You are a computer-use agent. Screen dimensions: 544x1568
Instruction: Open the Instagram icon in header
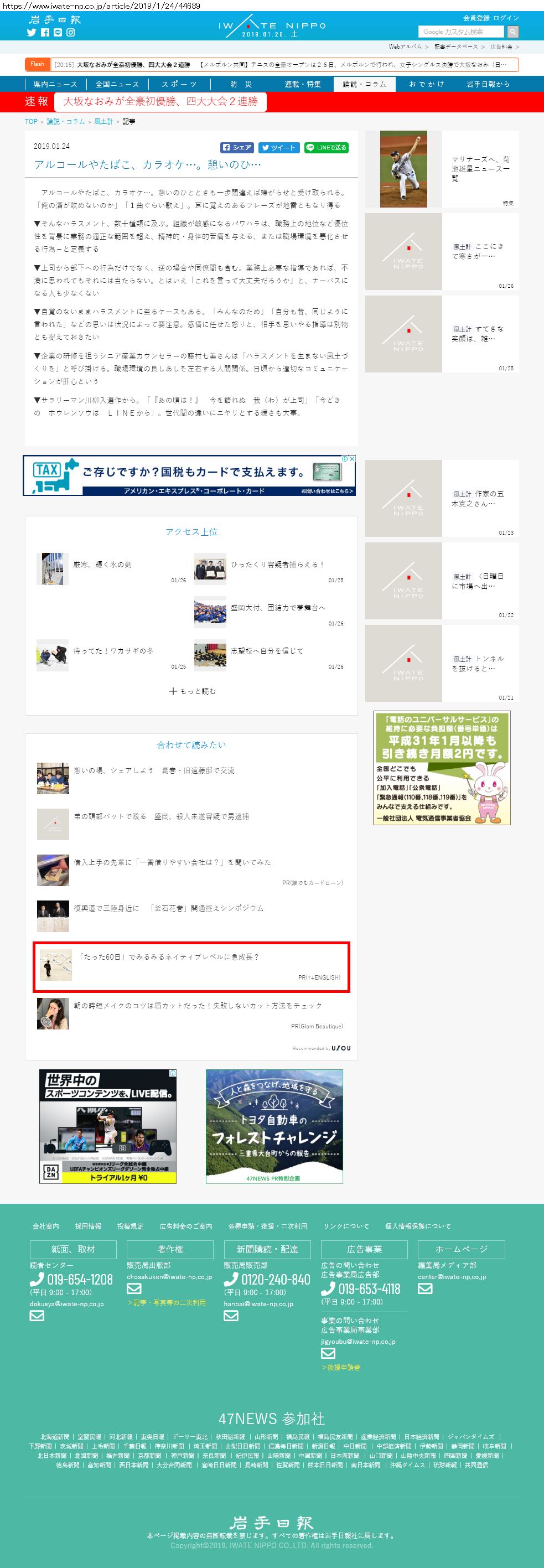pos(71,33)
